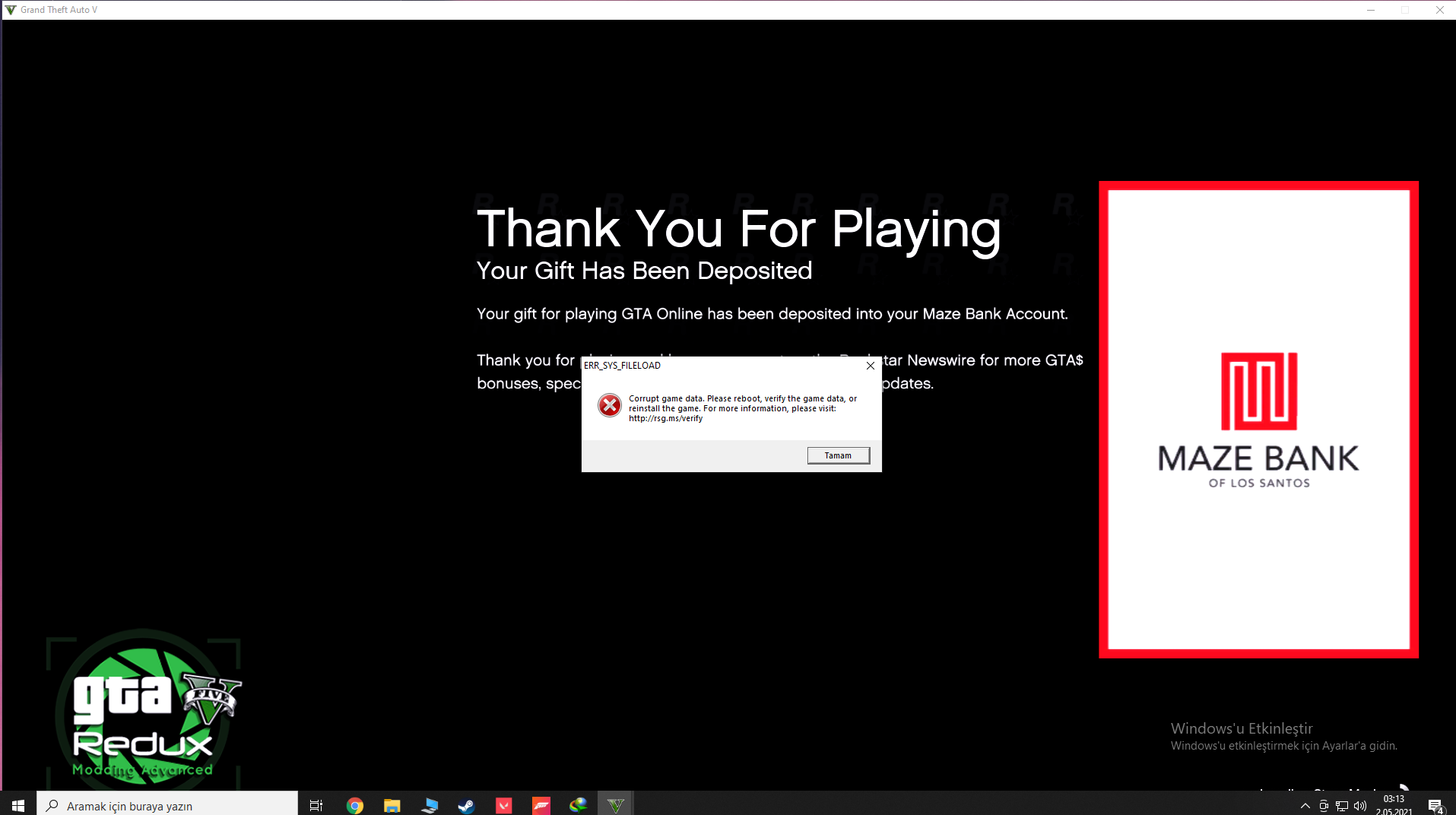The image size is (1456, 815).
Task: Show hidden system tray icons
Action: (1305, 806)
